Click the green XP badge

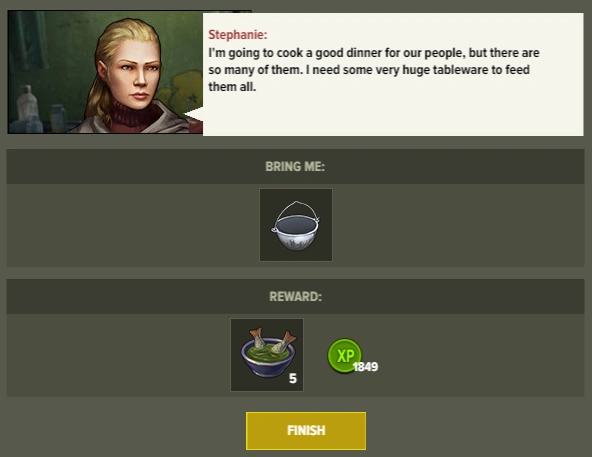344,355
